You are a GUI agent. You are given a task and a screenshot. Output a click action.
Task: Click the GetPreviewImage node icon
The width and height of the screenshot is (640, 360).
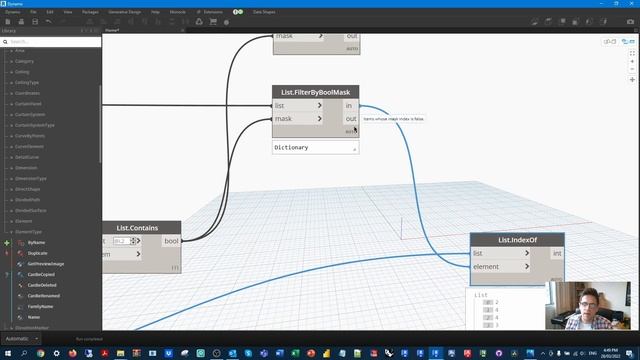point(20,264)
